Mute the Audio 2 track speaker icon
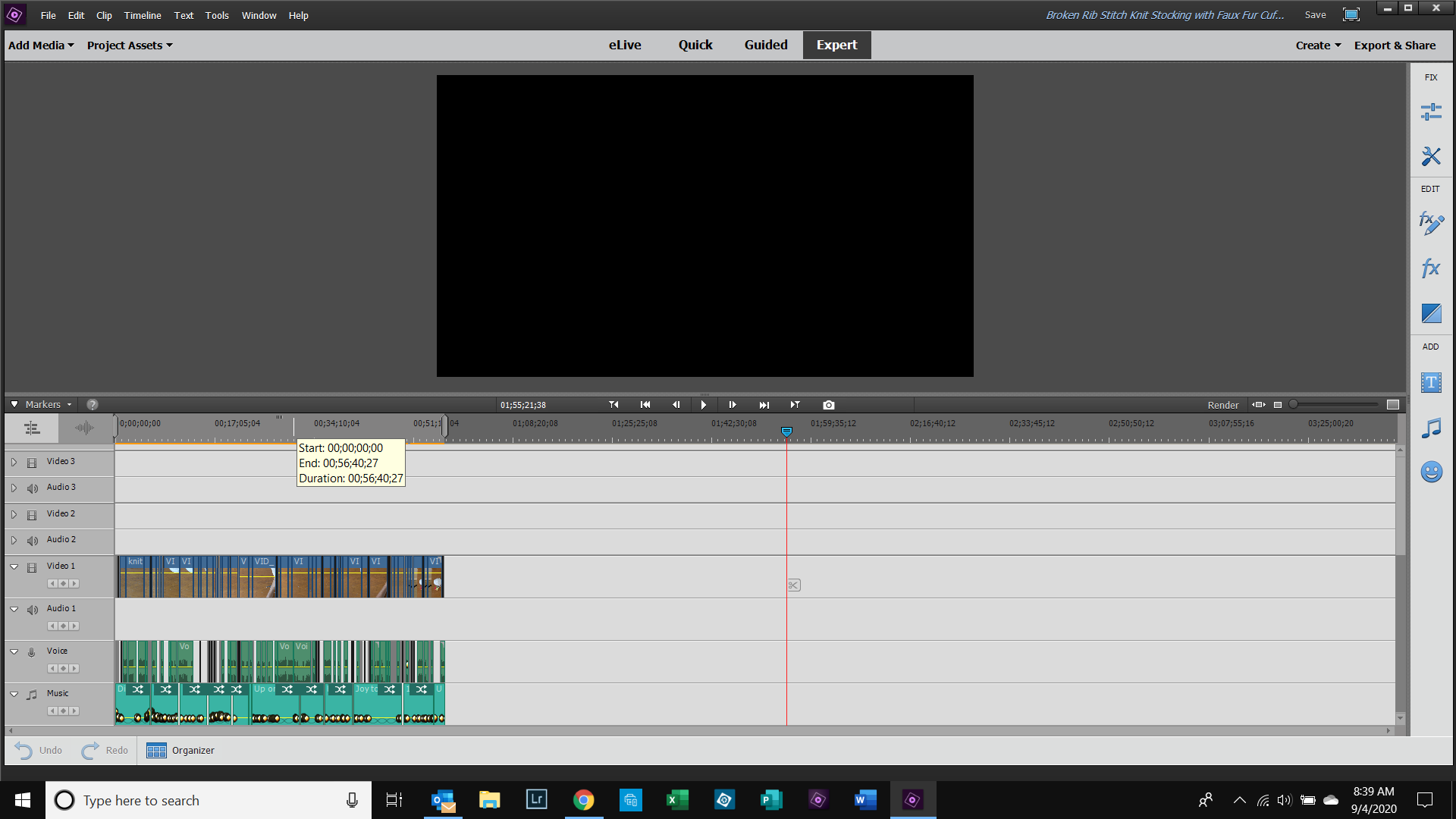 (x=31, y=541)
